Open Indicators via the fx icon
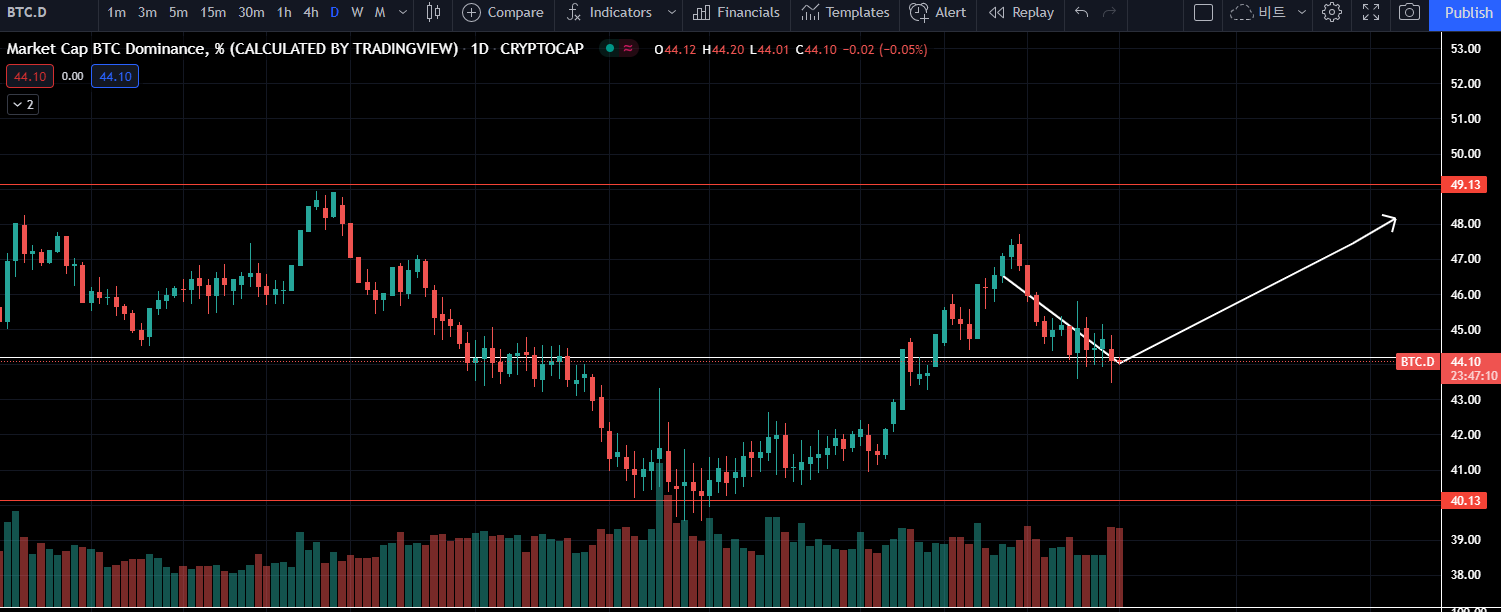 (x=574, y=13)
